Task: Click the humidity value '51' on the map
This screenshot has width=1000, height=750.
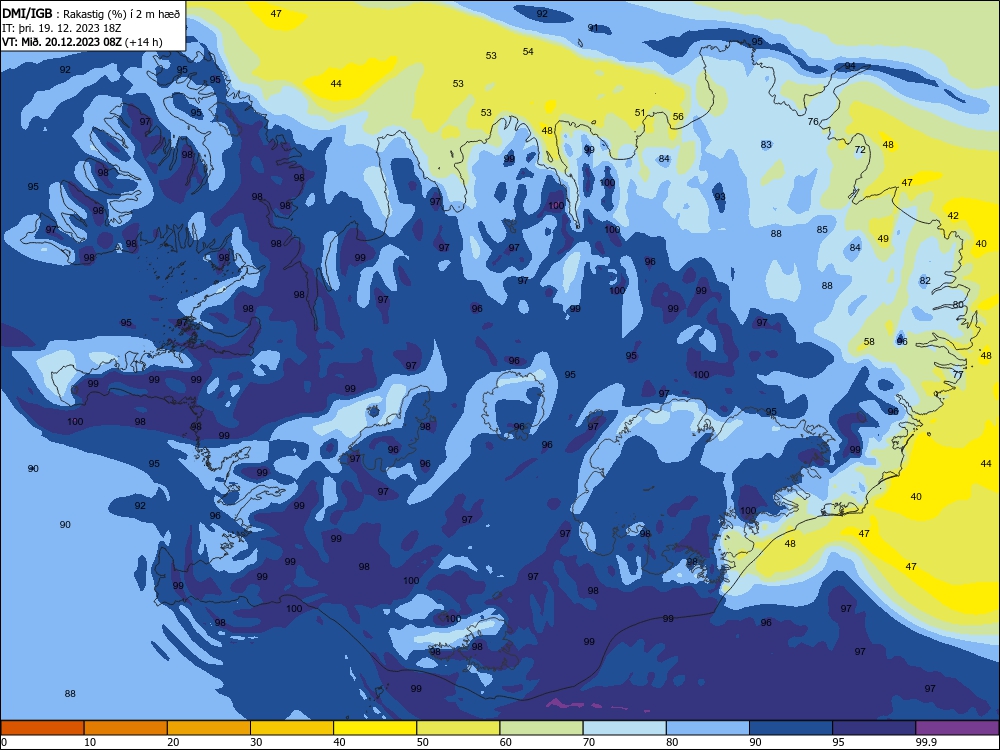Action: [x=640, y=113]
